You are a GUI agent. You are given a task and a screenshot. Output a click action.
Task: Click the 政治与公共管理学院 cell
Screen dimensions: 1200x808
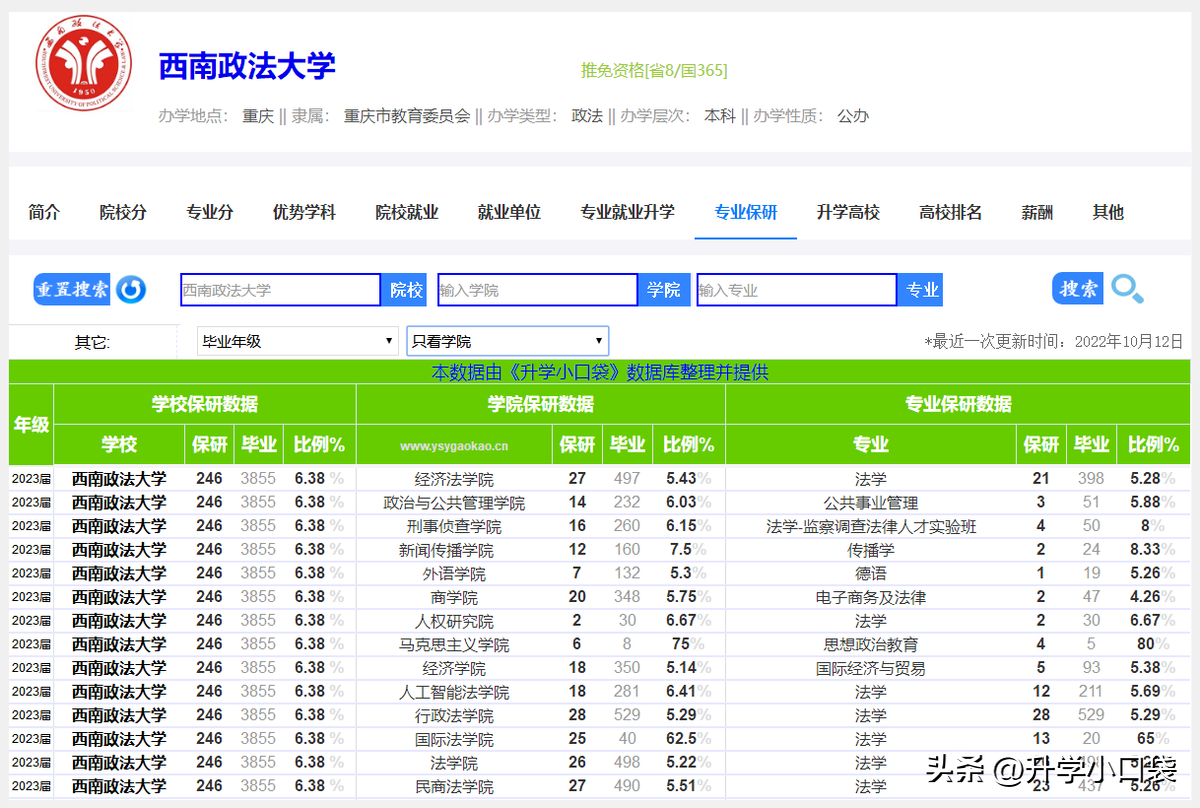pos(454,503)
